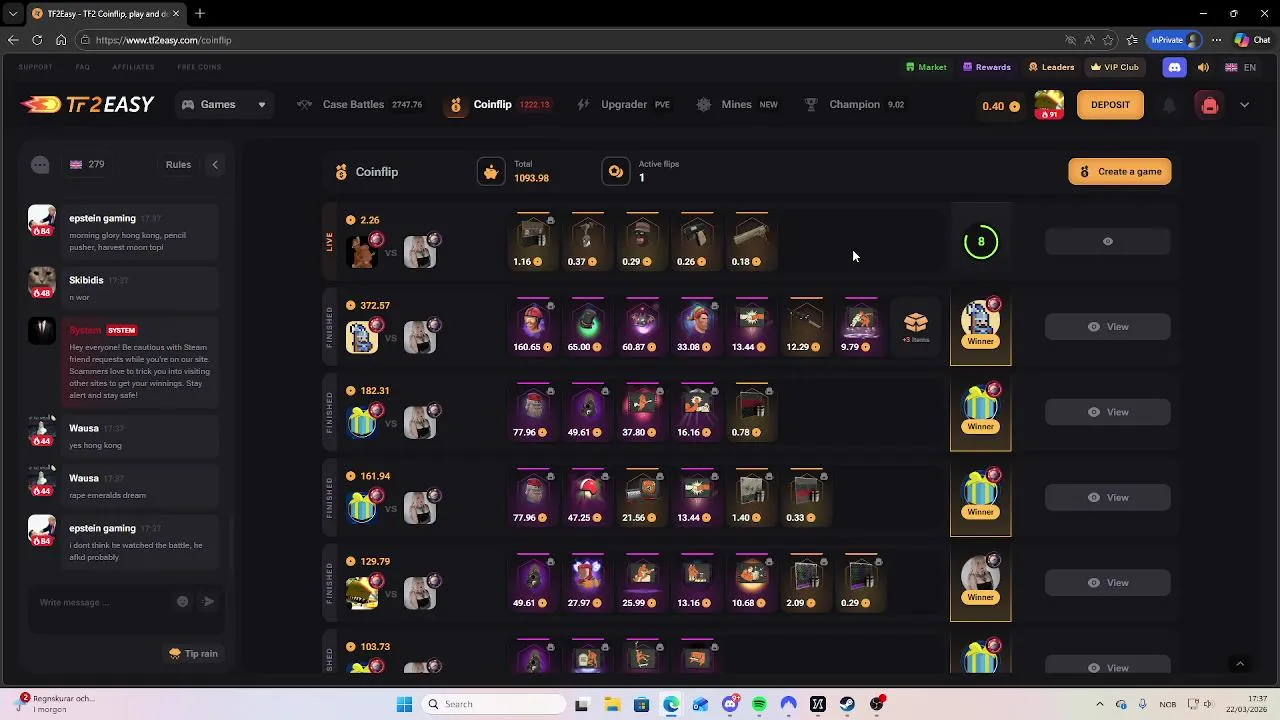This screenshot has width=1280, height=720.
Task: Open File Explorer from taskbar
Action: (x=612, y=705)
